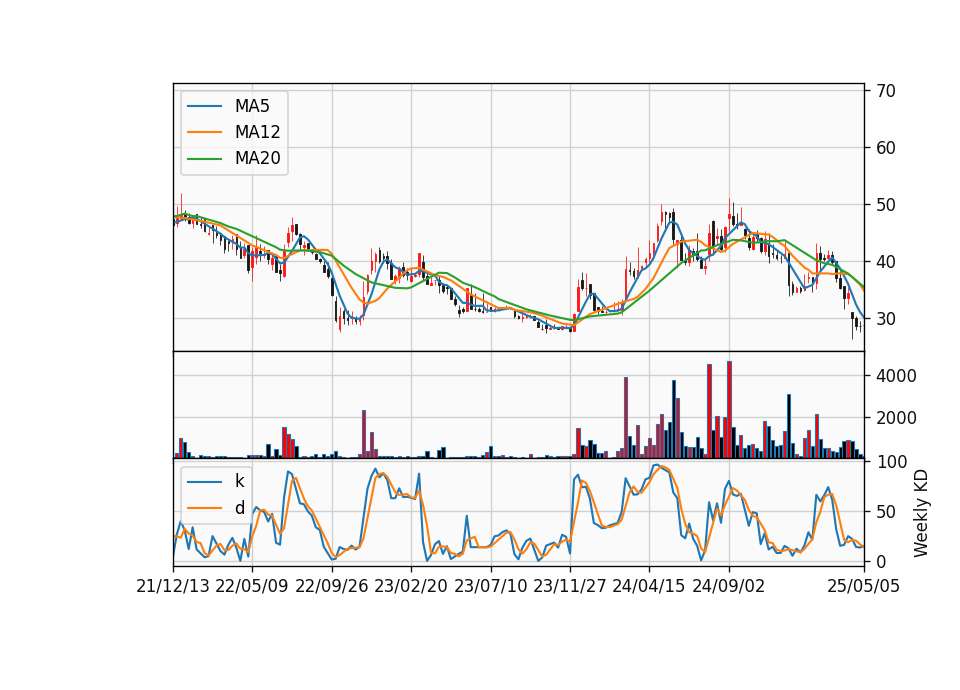The height and width of the screenshot is (690, 960).
Task: Click the 21/12/13 date label
Action: tap(173, 586)
